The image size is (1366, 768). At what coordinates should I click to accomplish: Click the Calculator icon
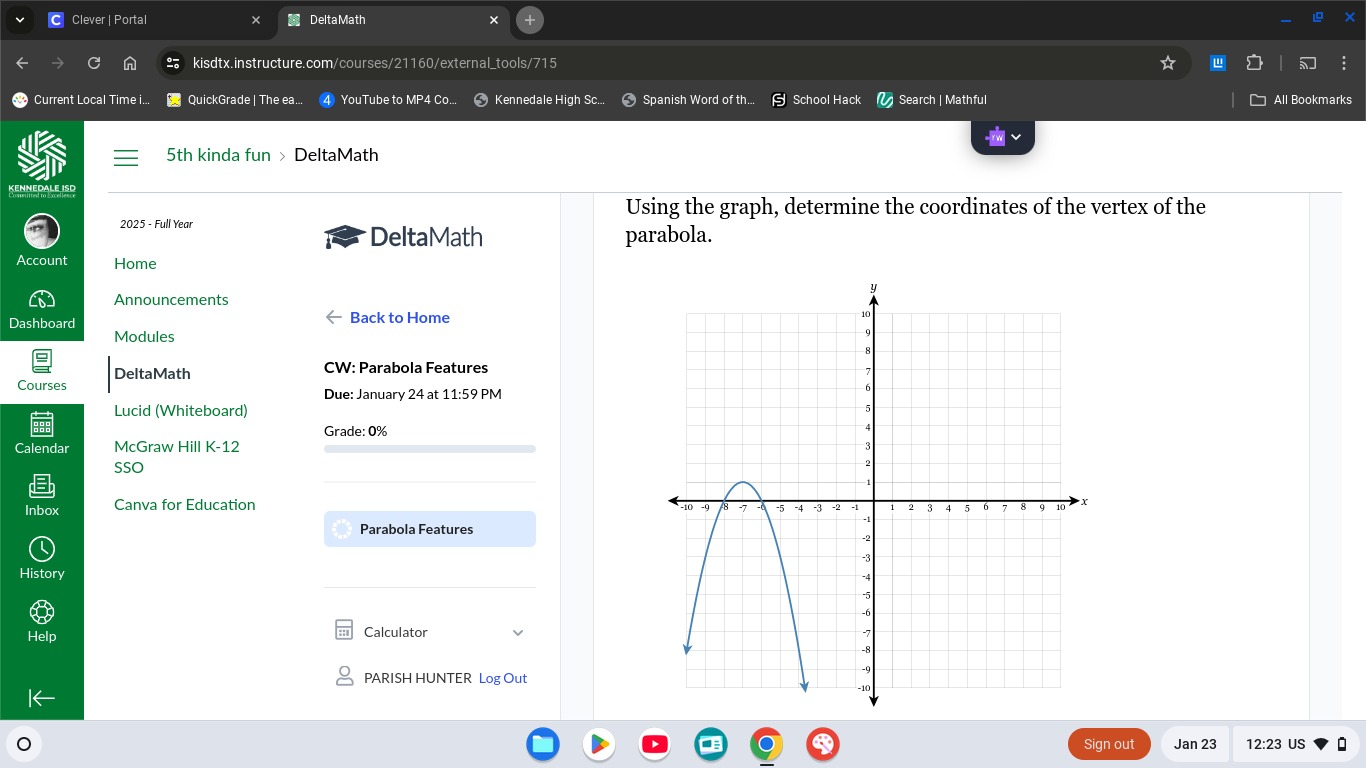[x=344, y=631]
